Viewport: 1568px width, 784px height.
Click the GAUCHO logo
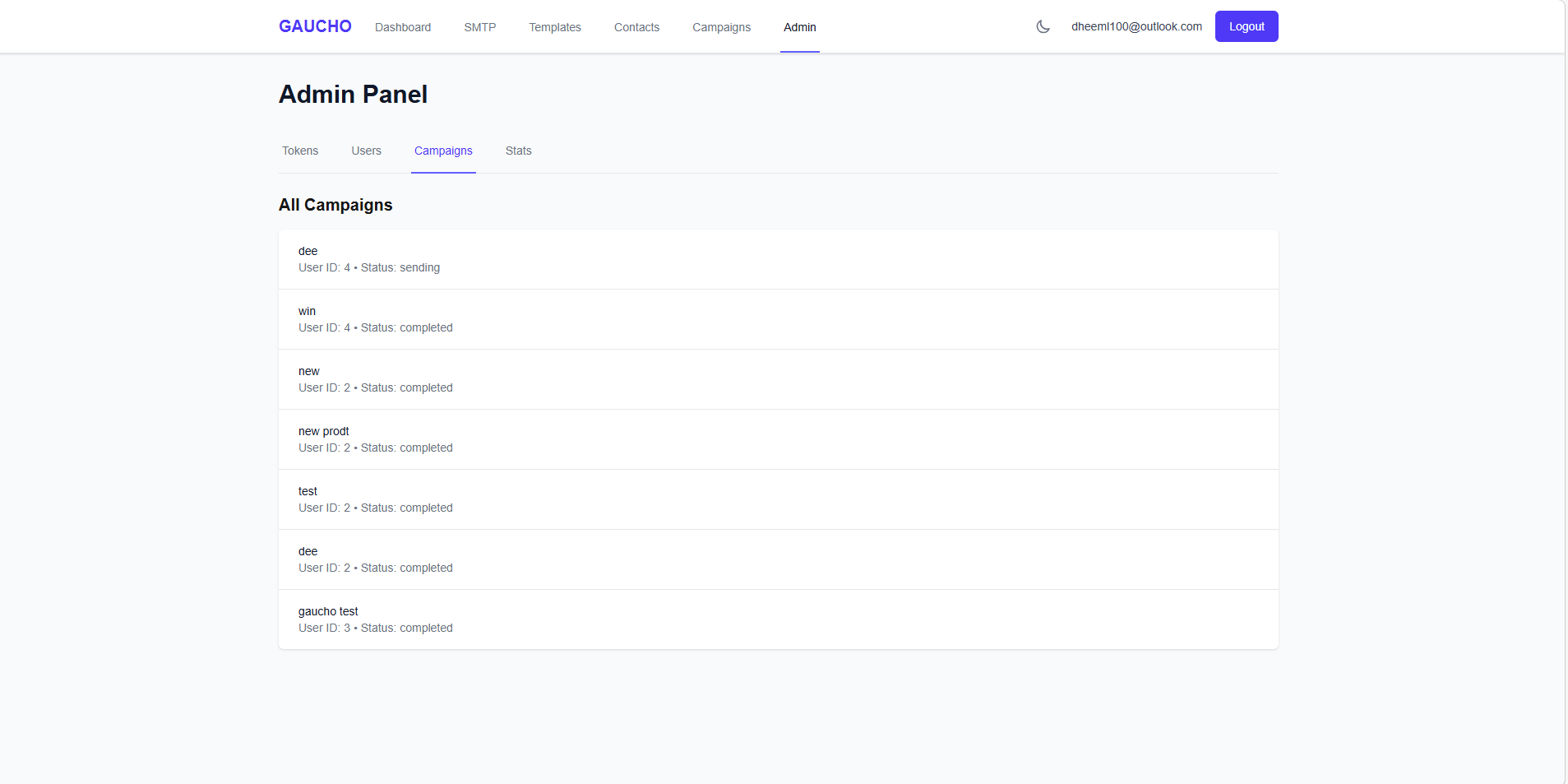coord(315,26)
